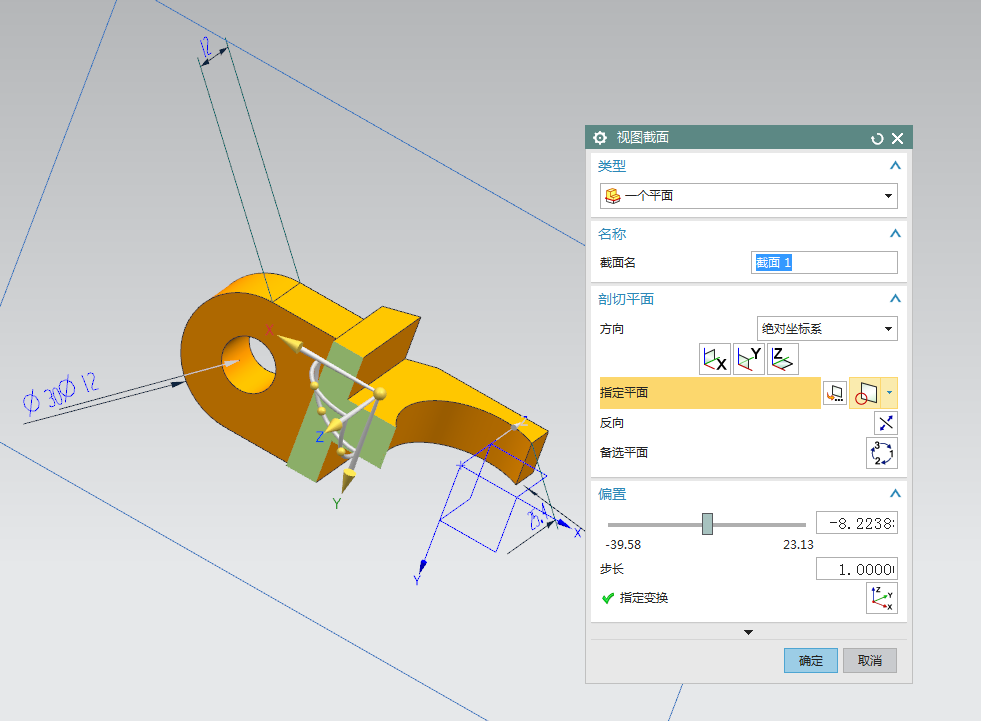The height and width of the screenshot is (721, 981).
Task: Reset the 视图截面 dialog
Action: click(877, 139)
